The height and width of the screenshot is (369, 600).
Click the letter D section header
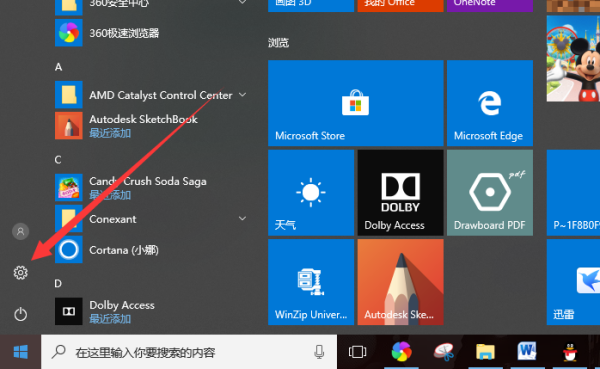[x=58, y=284]
